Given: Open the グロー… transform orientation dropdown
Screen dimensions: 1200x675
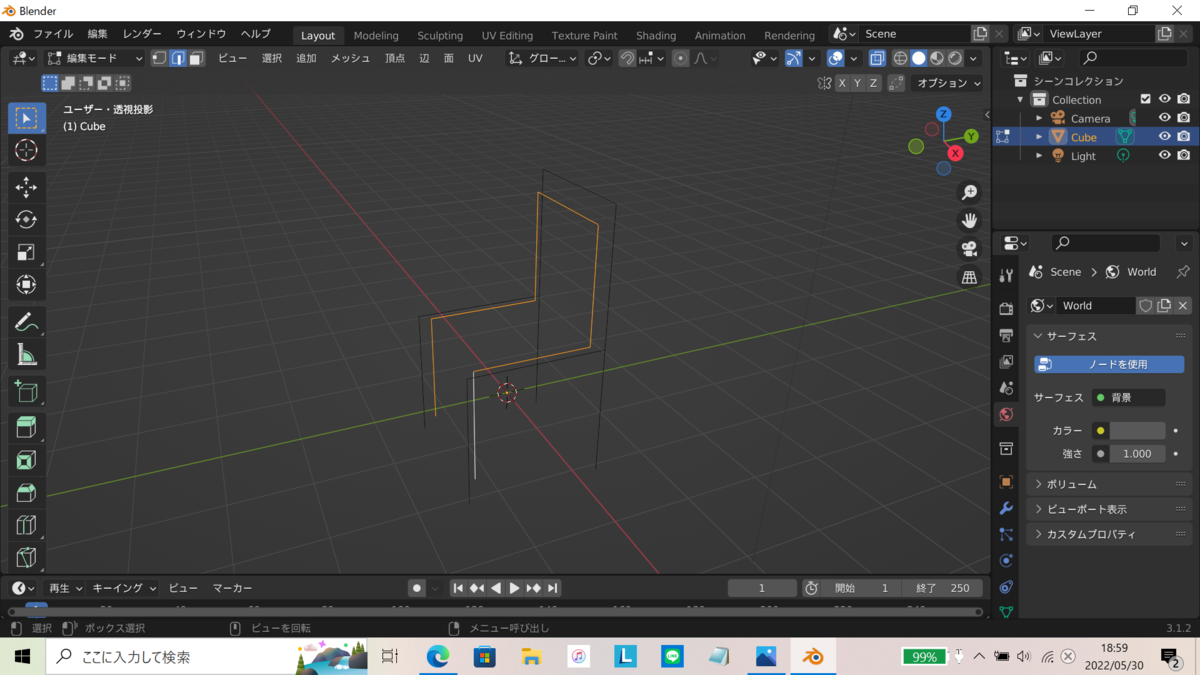Looking at the screenshot, I should coord(543,58).
